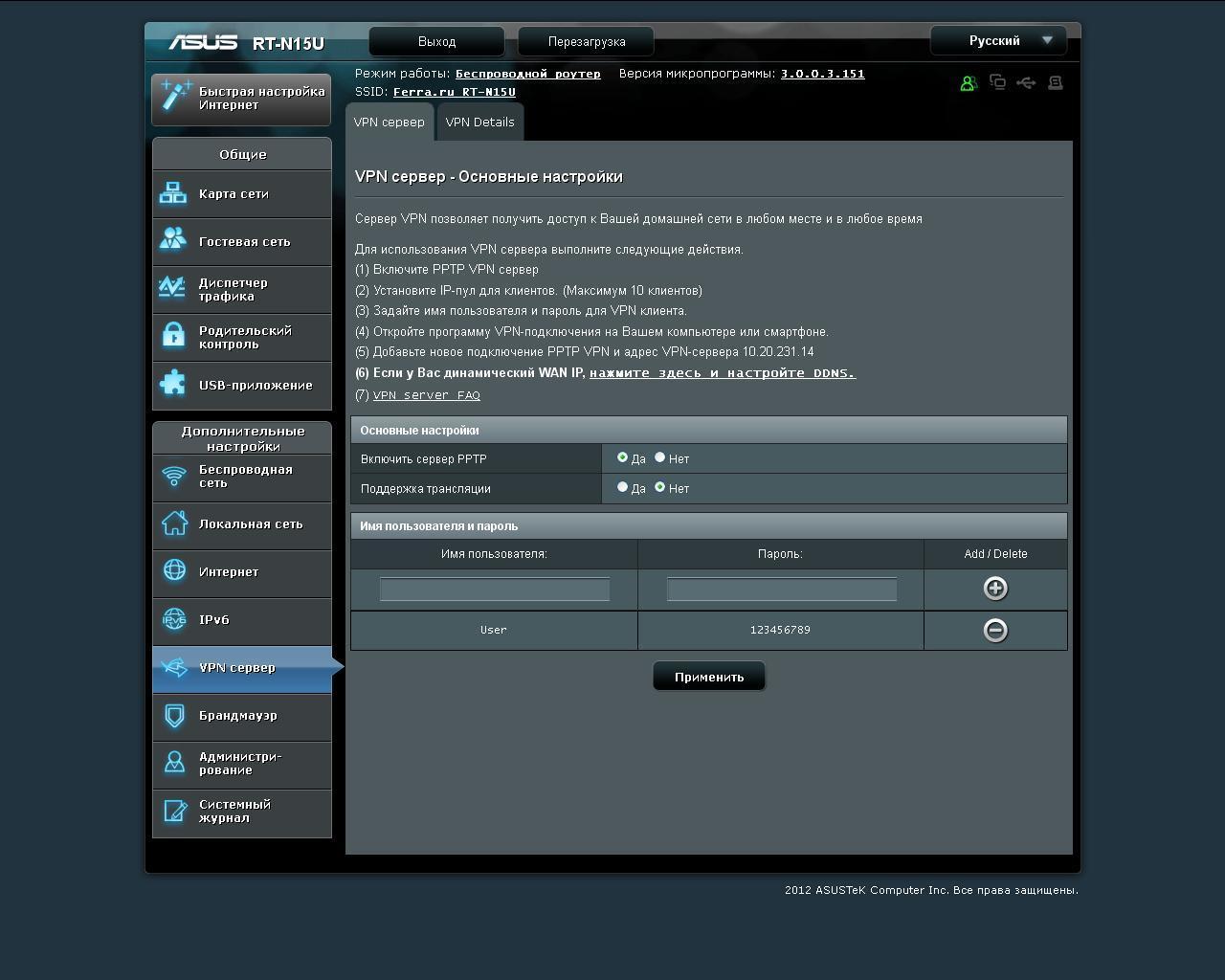The image size is (1225, 980).
Task: Select Да for Поддержка трансляции
Action: tap(622, 487)
